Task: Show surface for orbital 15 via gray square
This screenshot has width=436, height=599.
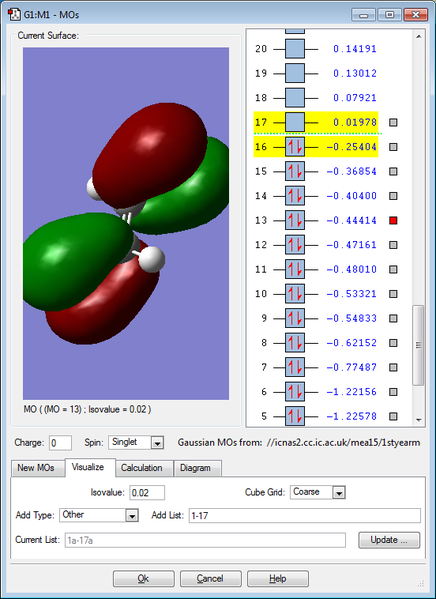Action: tap(393, 171)
